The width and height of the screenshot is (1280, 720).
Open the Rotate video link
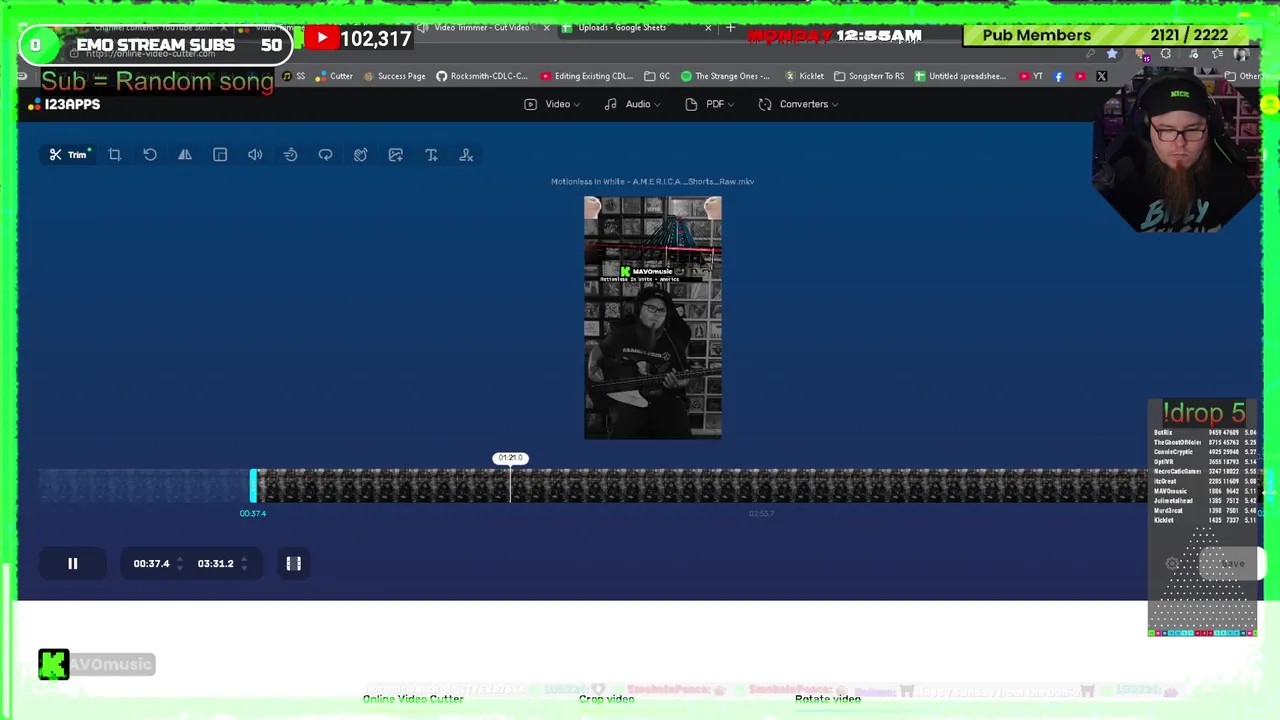[828, 699]
